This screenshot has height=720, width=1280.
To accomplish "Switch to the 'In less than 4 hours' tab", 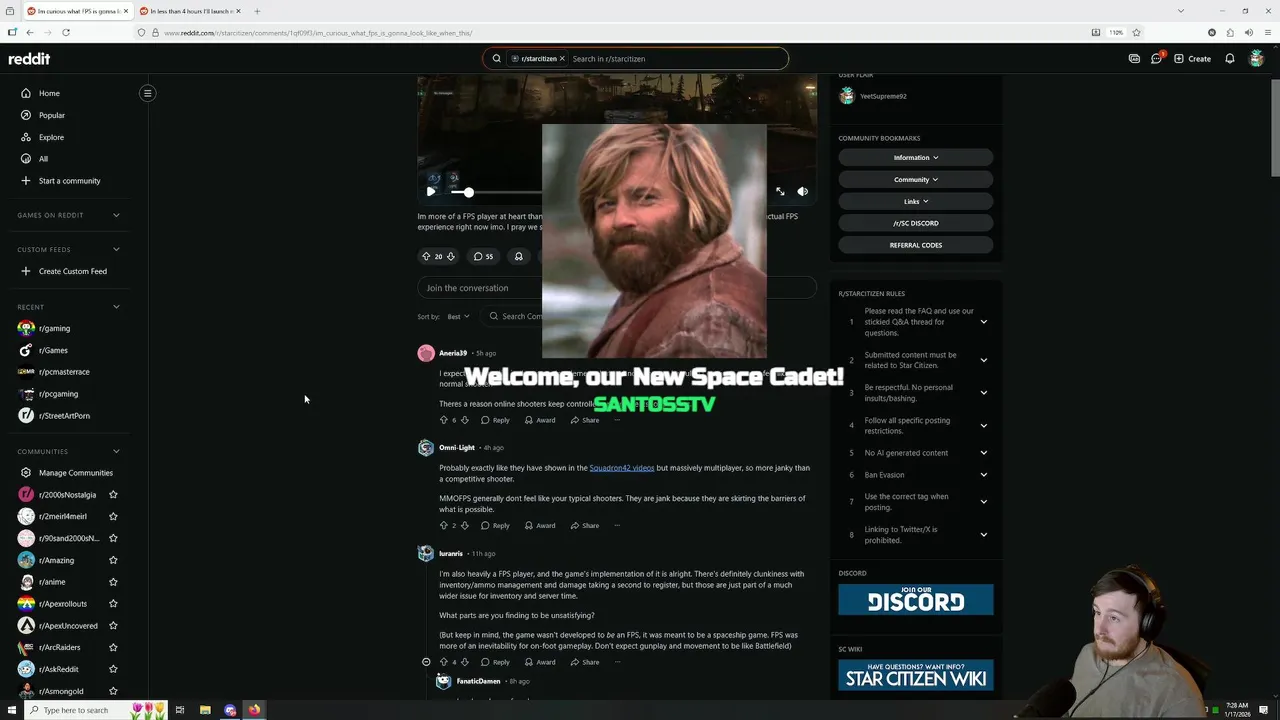I will click(189, 11).
